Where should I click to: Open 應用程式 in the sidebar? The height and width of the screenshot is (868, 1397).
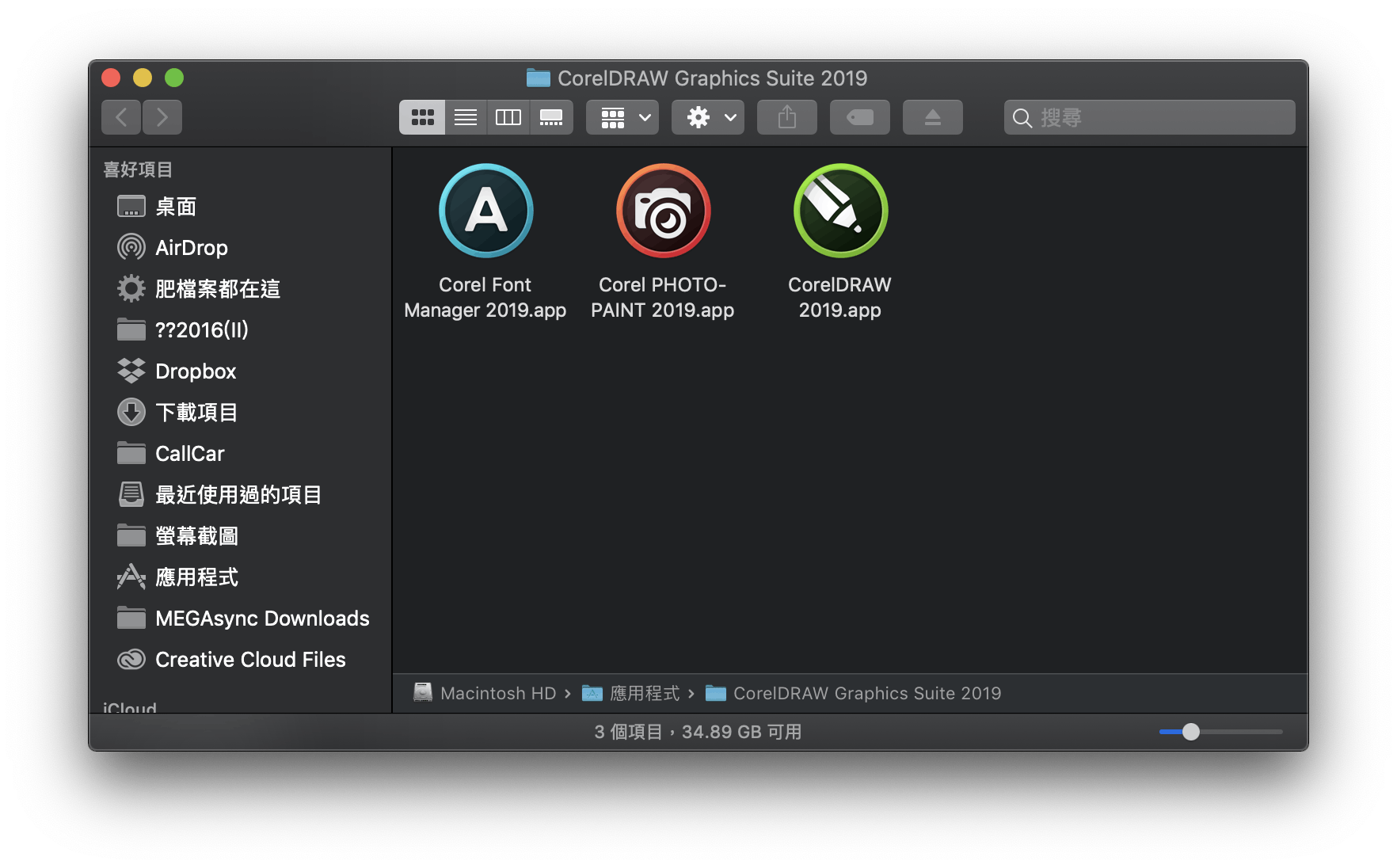241,577
